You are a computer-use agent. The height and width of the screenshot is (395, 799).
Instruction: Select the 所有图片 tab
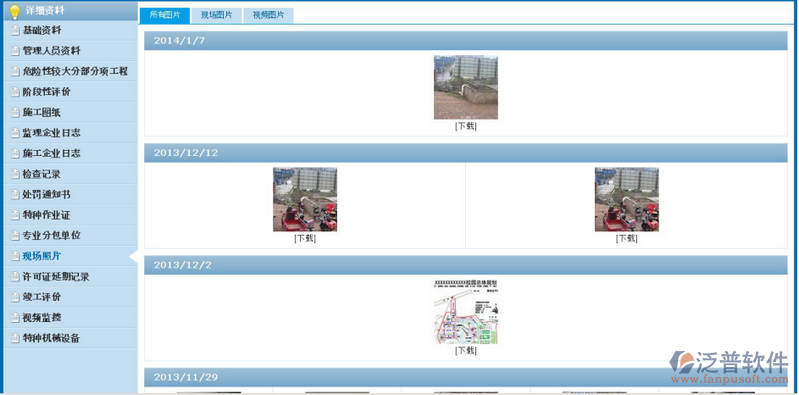point(165,15)
